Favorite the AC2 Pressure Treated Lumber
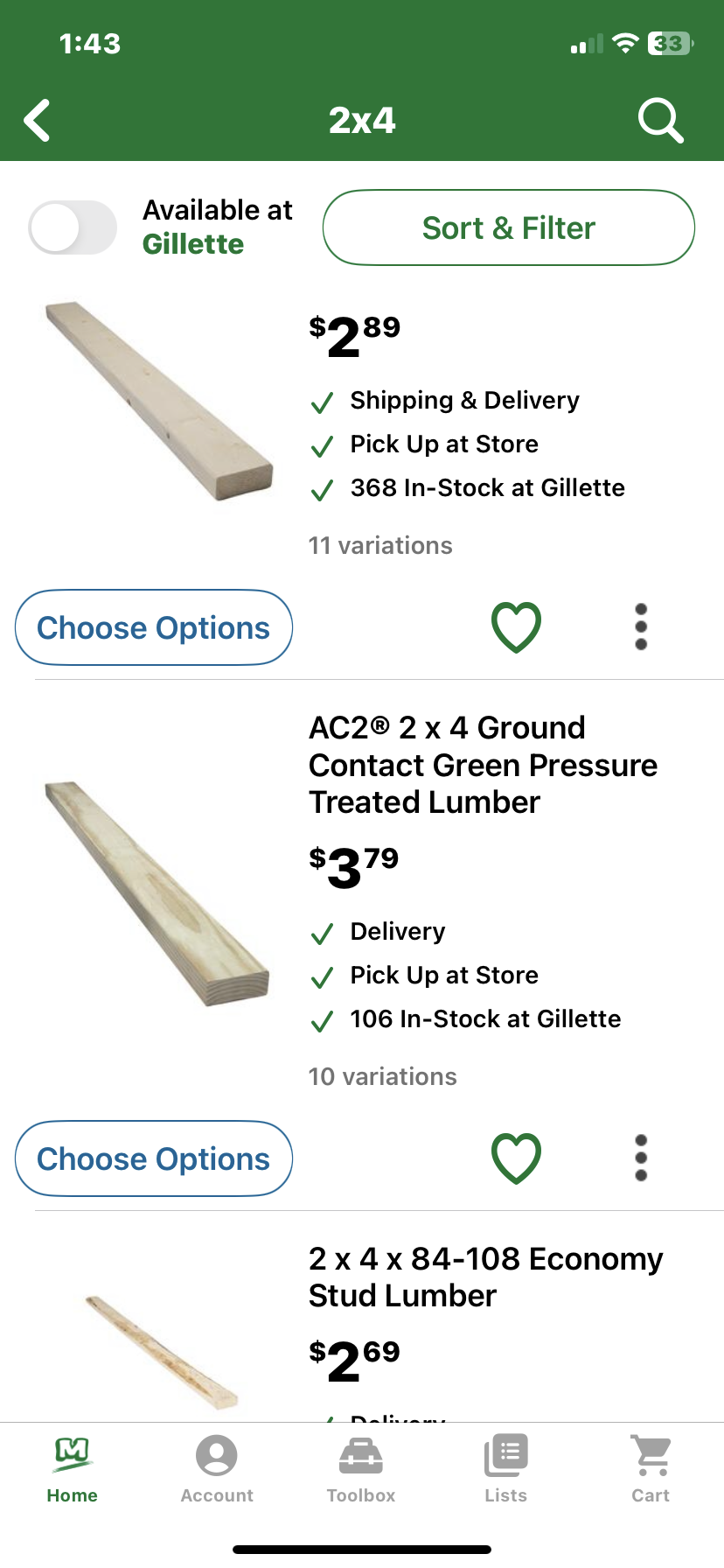The width and height of the screenshot is (724, 1568). pyautogui.click(x=516, y=1158)
